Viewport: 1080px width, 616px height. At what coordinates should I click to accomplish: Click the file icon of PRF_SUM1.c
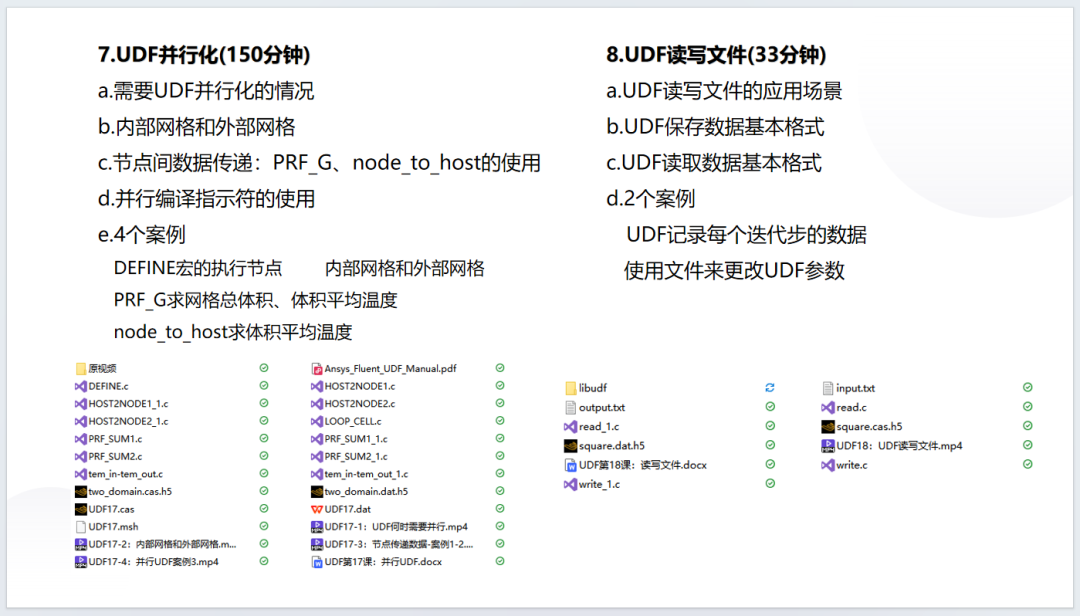(x=81, y=439)
